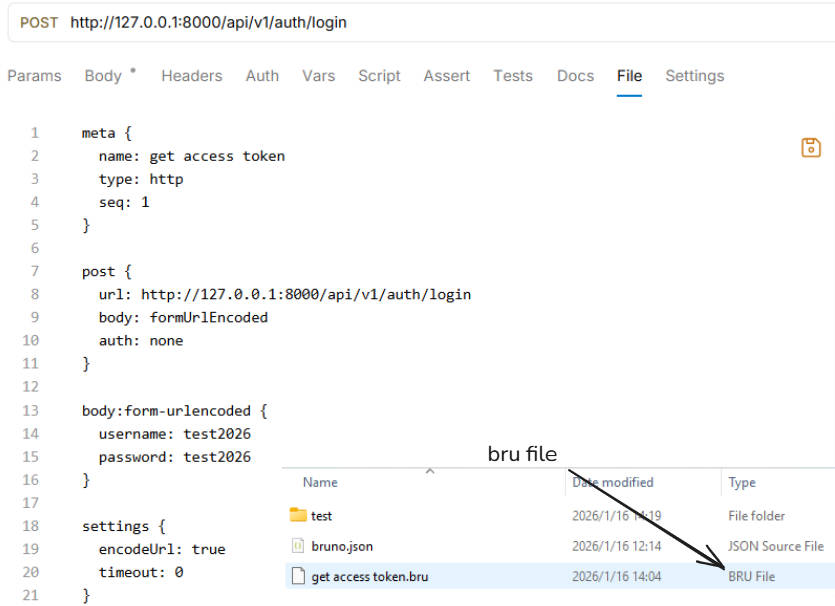The image size is (835, 606).
Task: Click the 'type: http' line
Action: (x=141, y=179)
